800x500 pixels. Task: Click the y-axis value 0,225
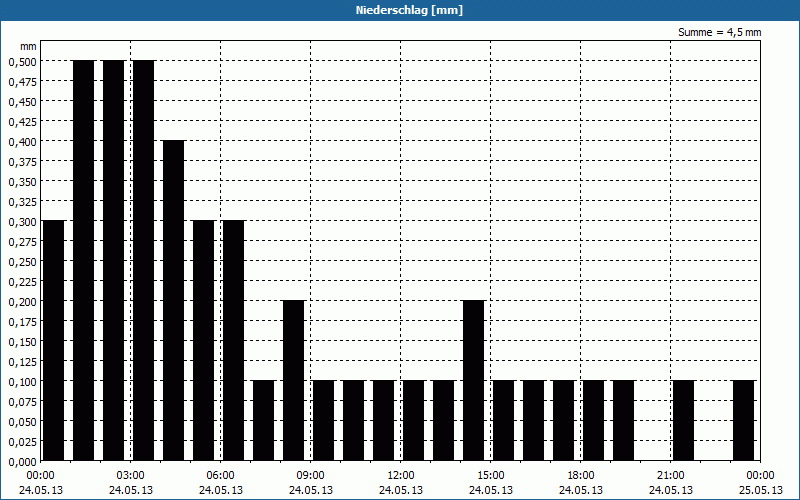23,282
